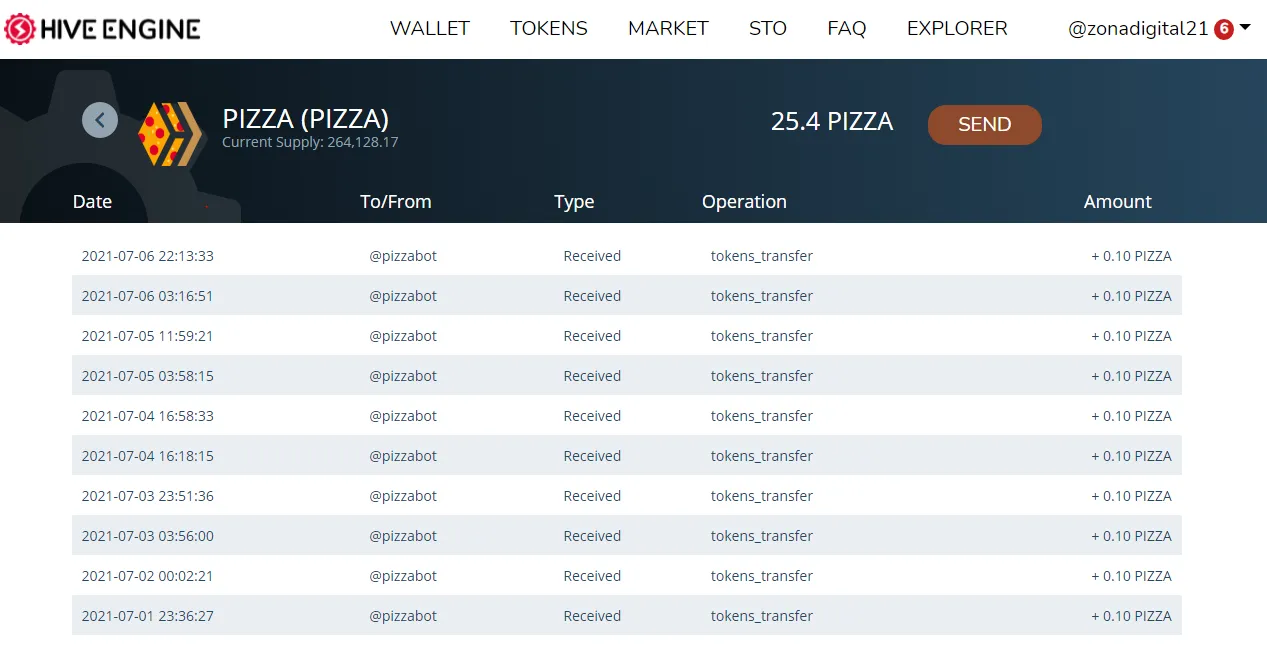Click tokens_transfer in the 22:13:33 row
1267x649 pixels.
[x=762, y=256]
